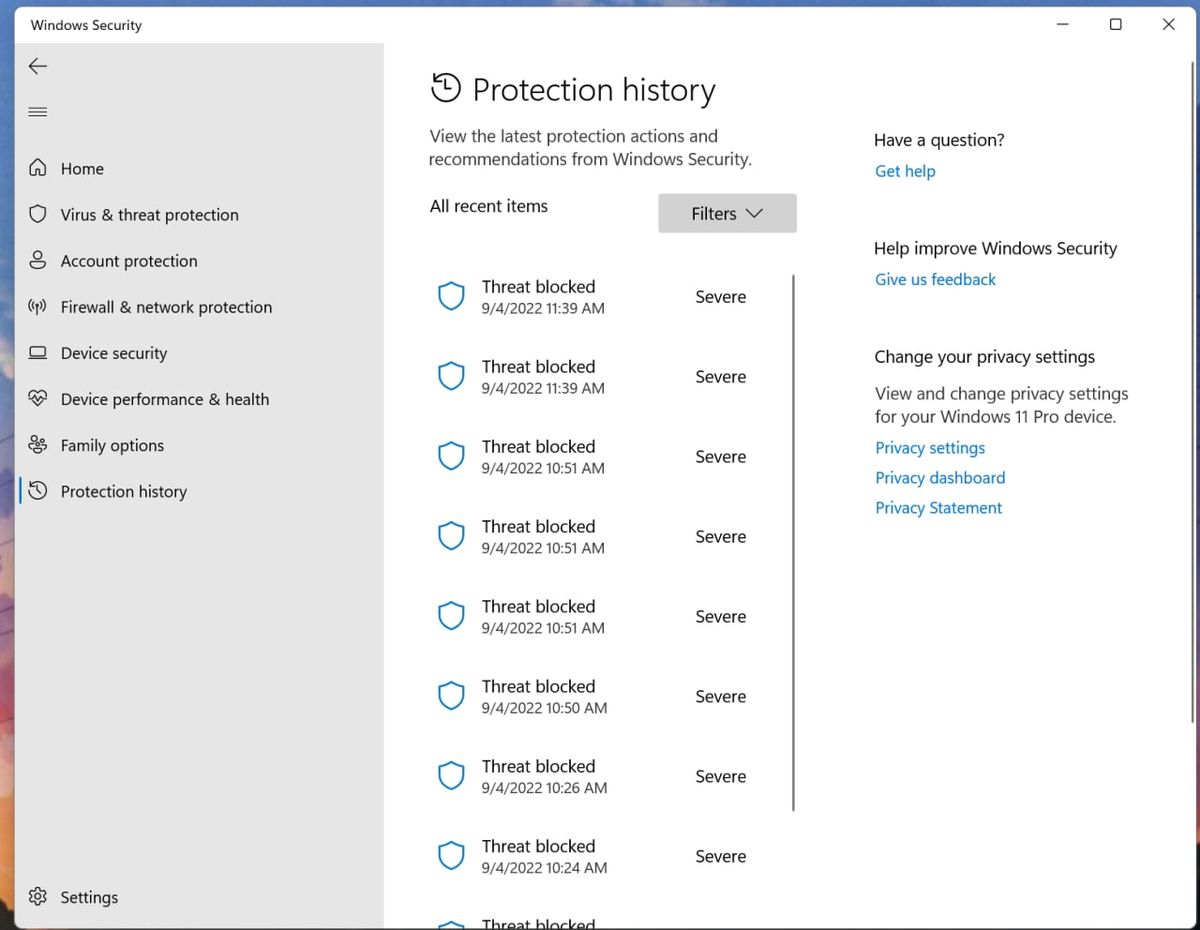The image size is (1200, 930).
Task: Open Firewall & network protection icon
Action: point(37,307)
